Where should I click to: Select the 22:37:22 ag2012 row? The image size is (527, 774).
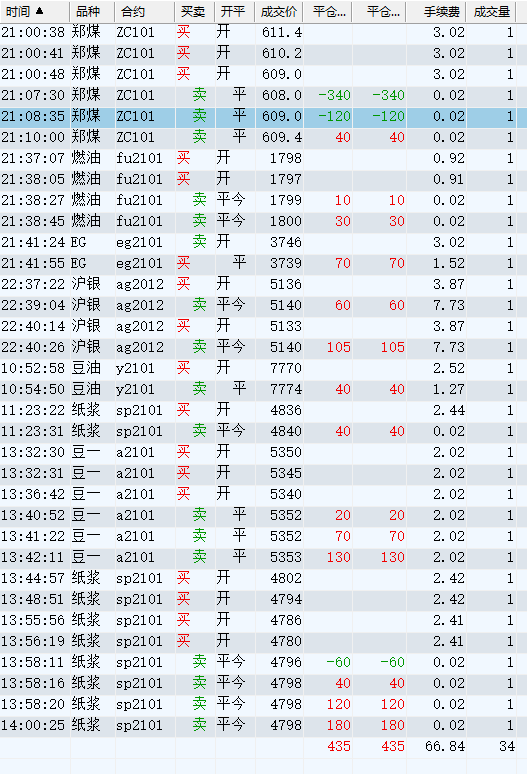tap(264, 284)
